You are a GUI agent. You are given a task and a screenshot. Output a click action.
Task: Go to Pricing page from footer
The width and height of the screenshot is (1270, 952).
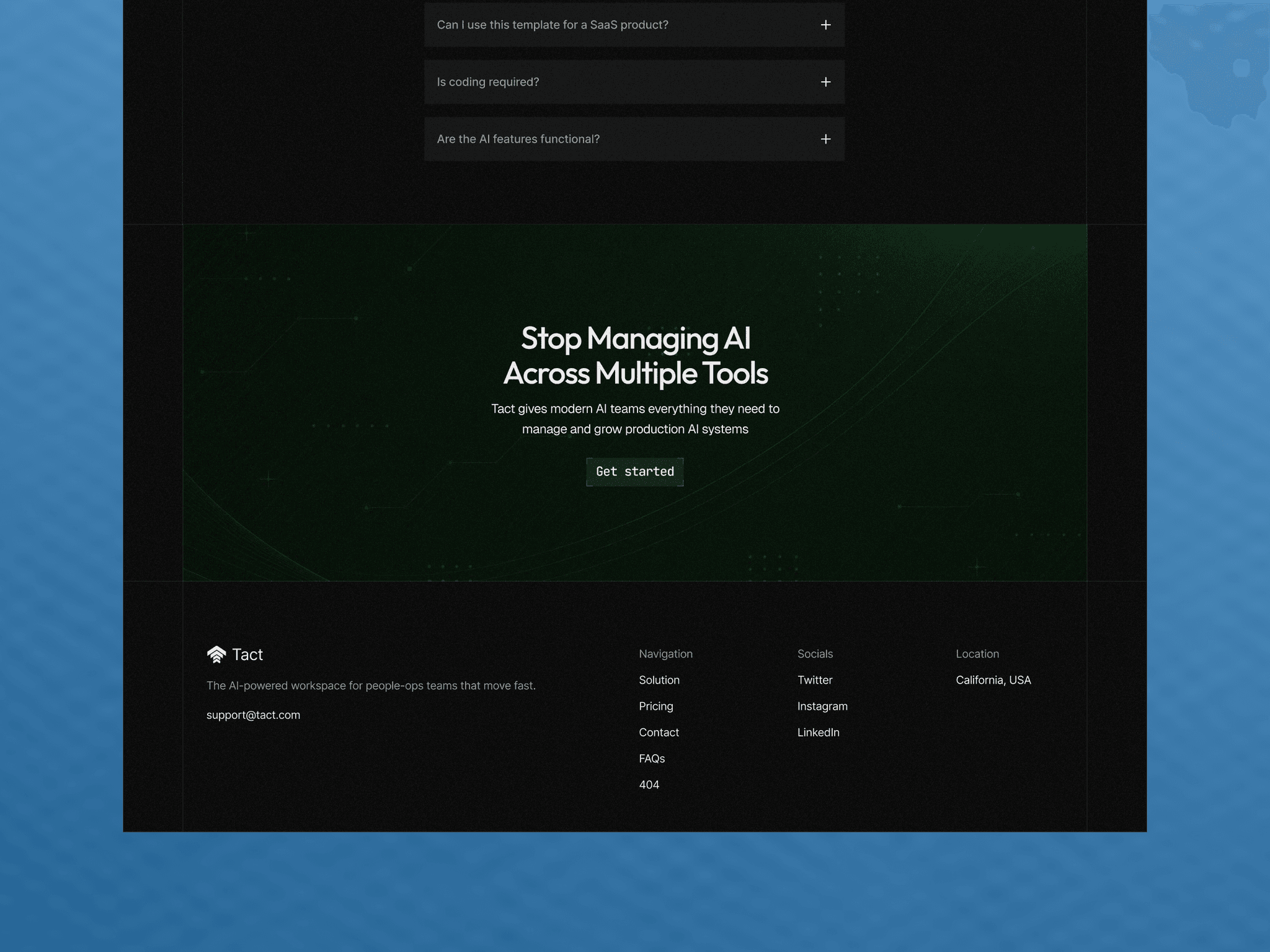pos(656,706)
